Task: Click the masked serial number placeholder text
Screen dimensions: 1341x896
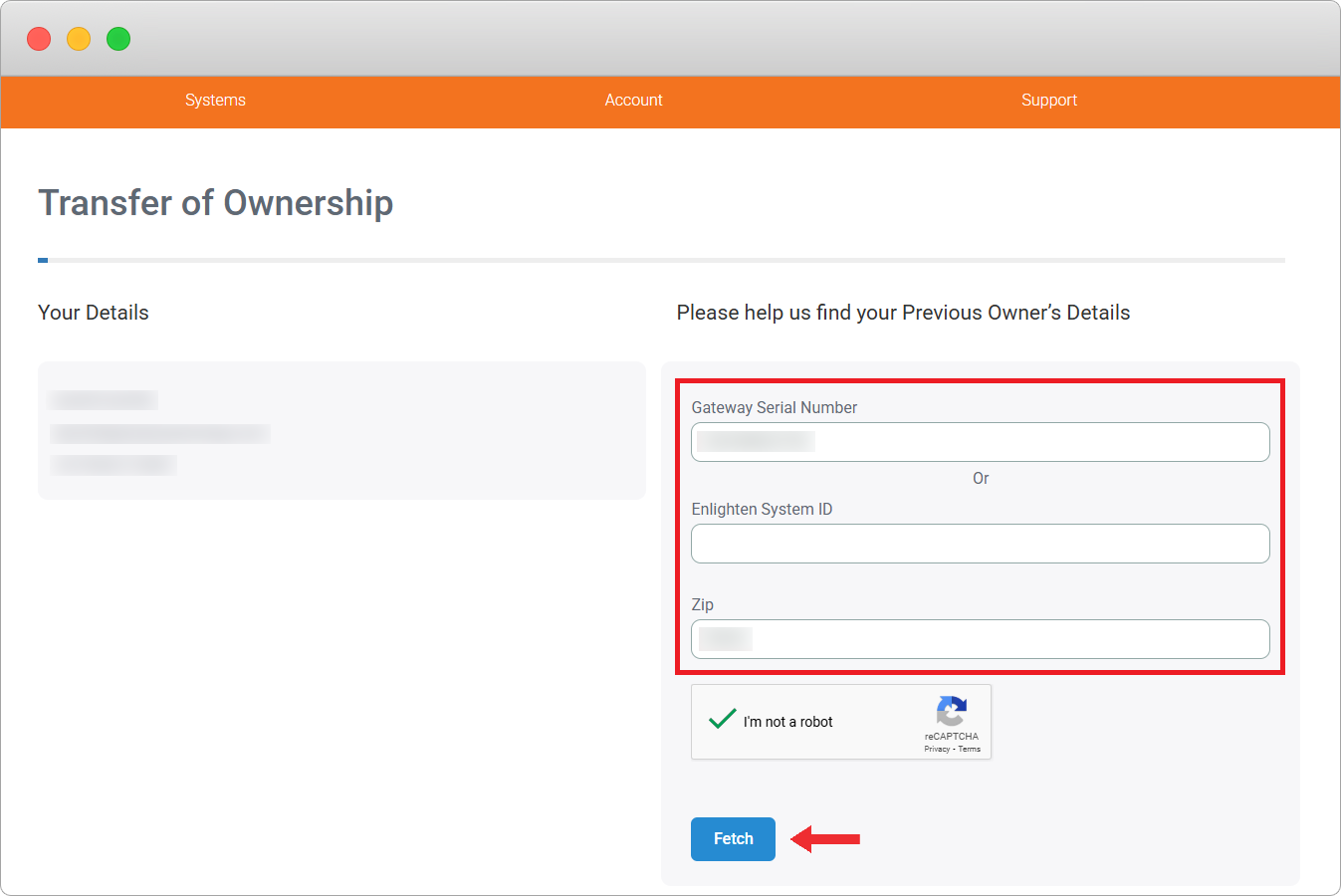Action: pyautogui.click(x=754, y=441)
